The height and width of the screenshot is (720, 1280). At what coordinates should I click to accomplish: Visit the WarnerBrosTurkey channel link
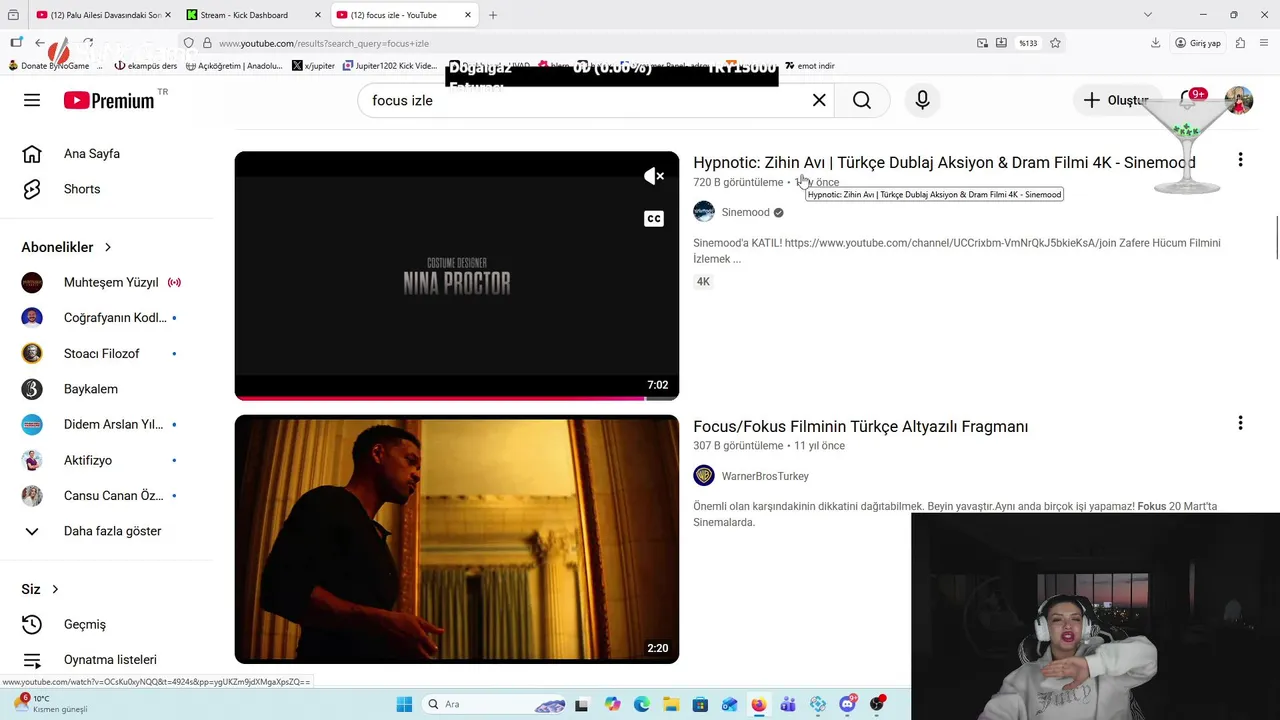point(765,476)
